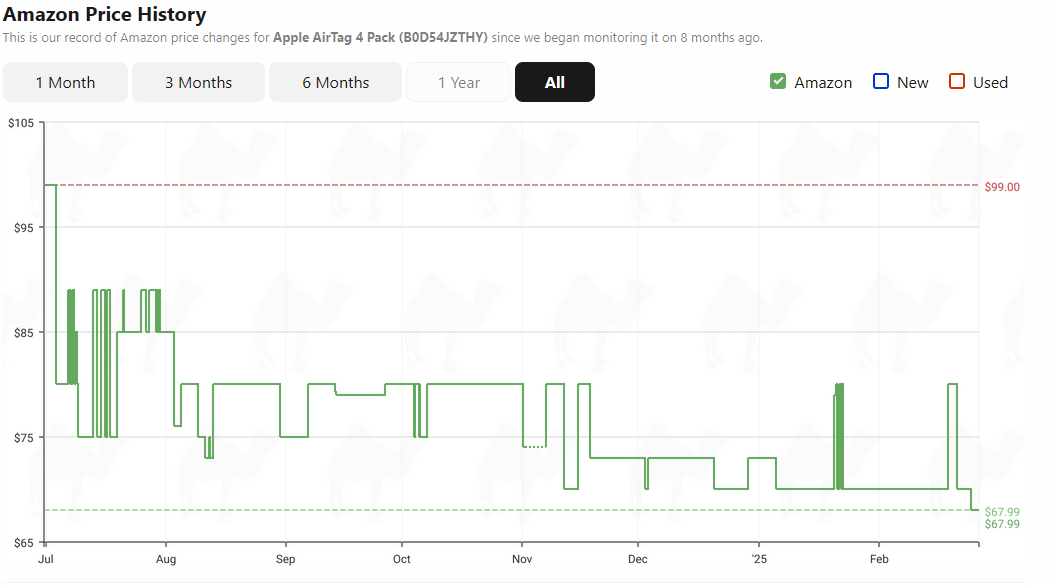
Task: Select the All time range button
Action: pyautogui.click(x=554, y=82)
